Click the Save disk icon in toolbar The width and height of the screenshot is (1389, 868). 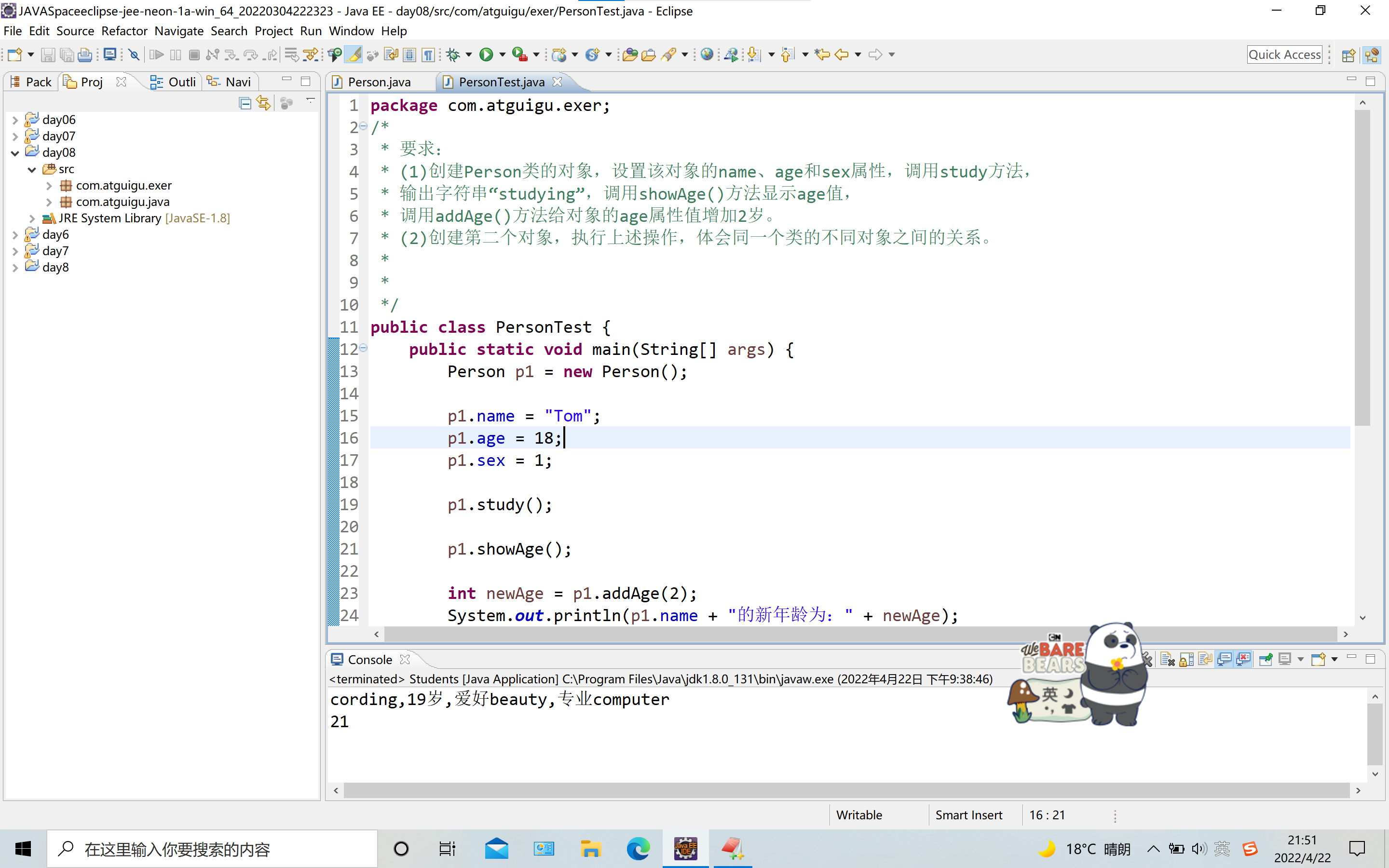click(48, 54)
